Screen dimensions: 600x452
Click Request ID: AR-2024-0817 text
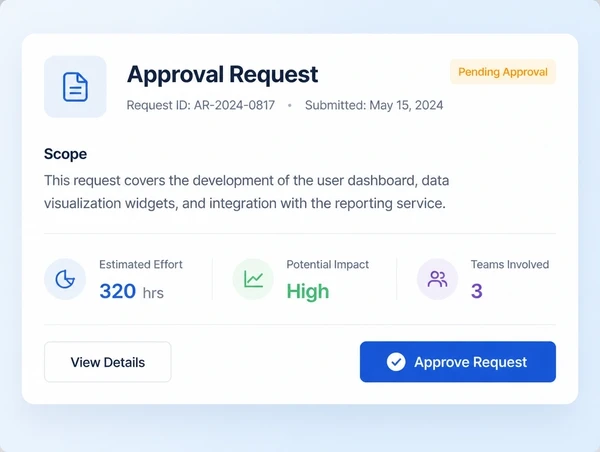[x=201, y=105]
